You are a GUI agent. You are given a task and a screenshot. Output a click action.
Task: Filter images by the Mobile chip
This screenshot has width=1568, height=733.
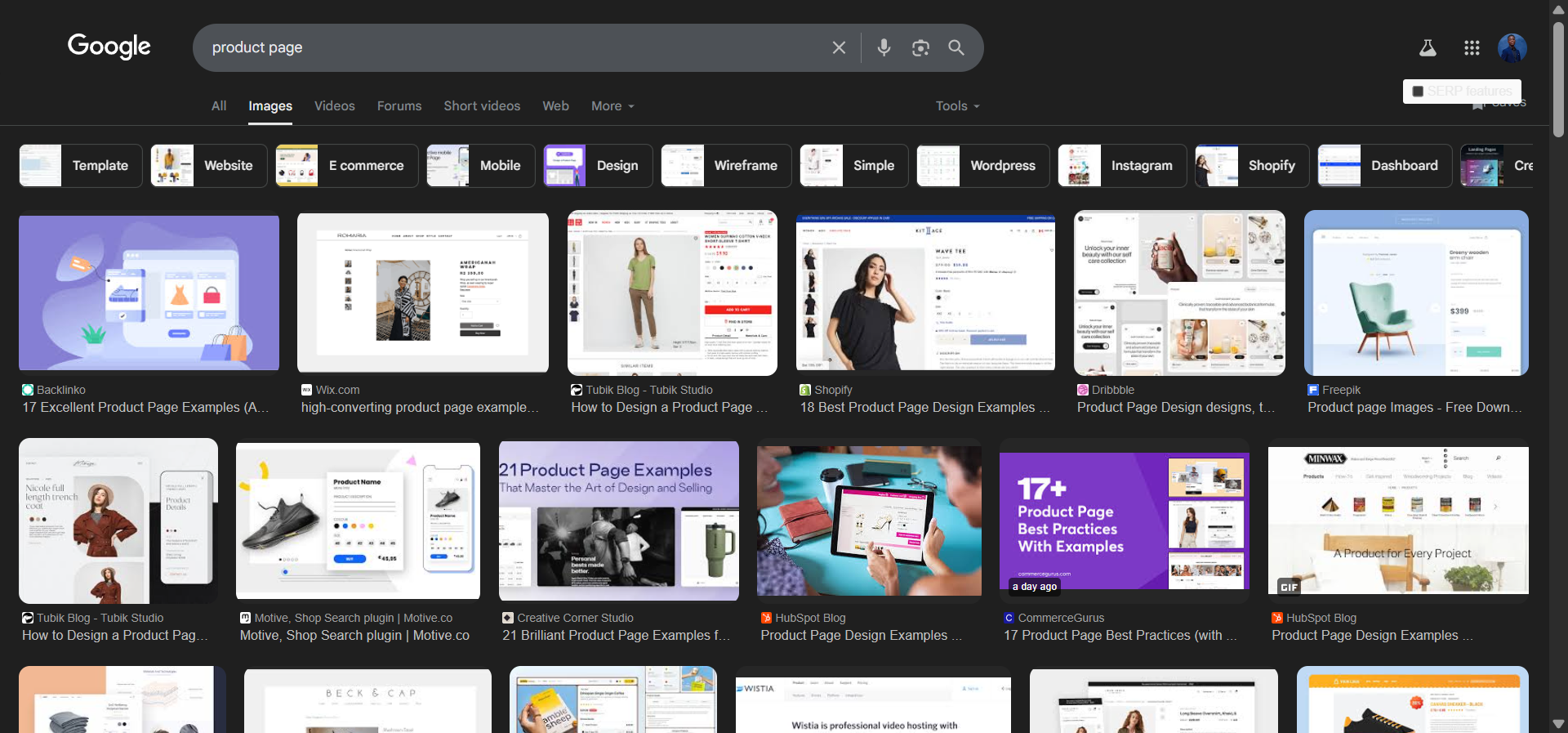click(480, 166)
